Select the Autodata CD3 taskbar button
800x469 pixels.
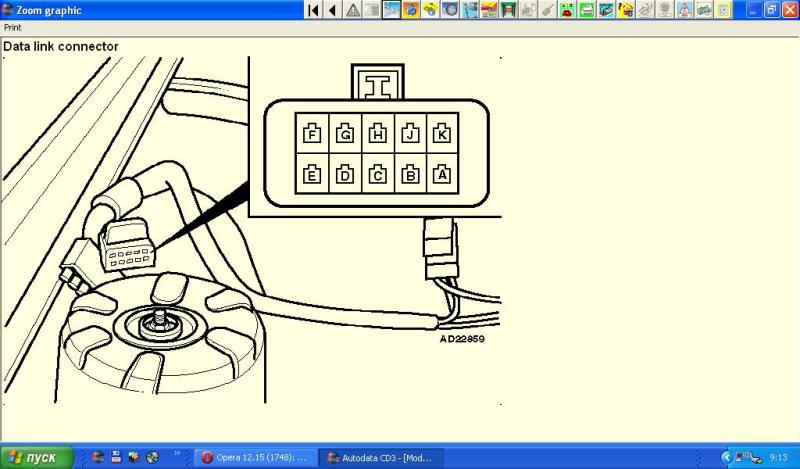click(379, 457)
